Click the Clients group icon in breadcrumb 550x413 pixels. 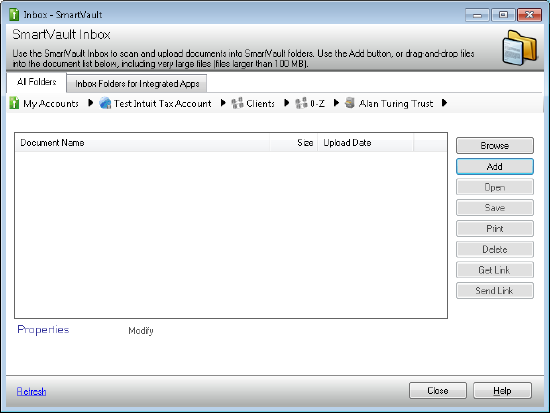(x=237, y=103)
